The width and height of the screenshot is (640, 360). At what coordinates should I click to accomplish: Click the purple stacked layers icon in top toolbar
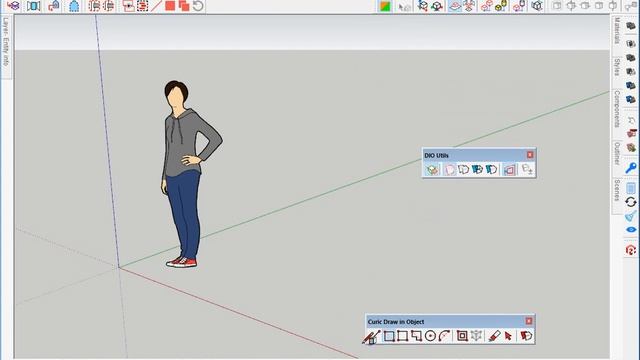tap(14, 6)
